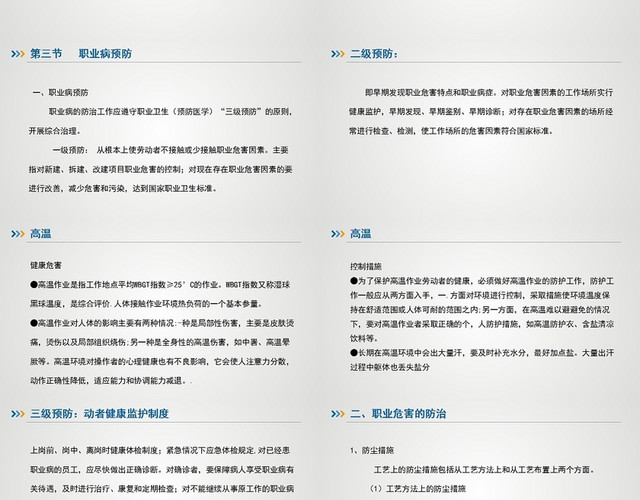This screenshot has width=640, height=500.
Task: Click the bullet line starting 为了保护高温作业劳动者
Action: tap(482, 281)
